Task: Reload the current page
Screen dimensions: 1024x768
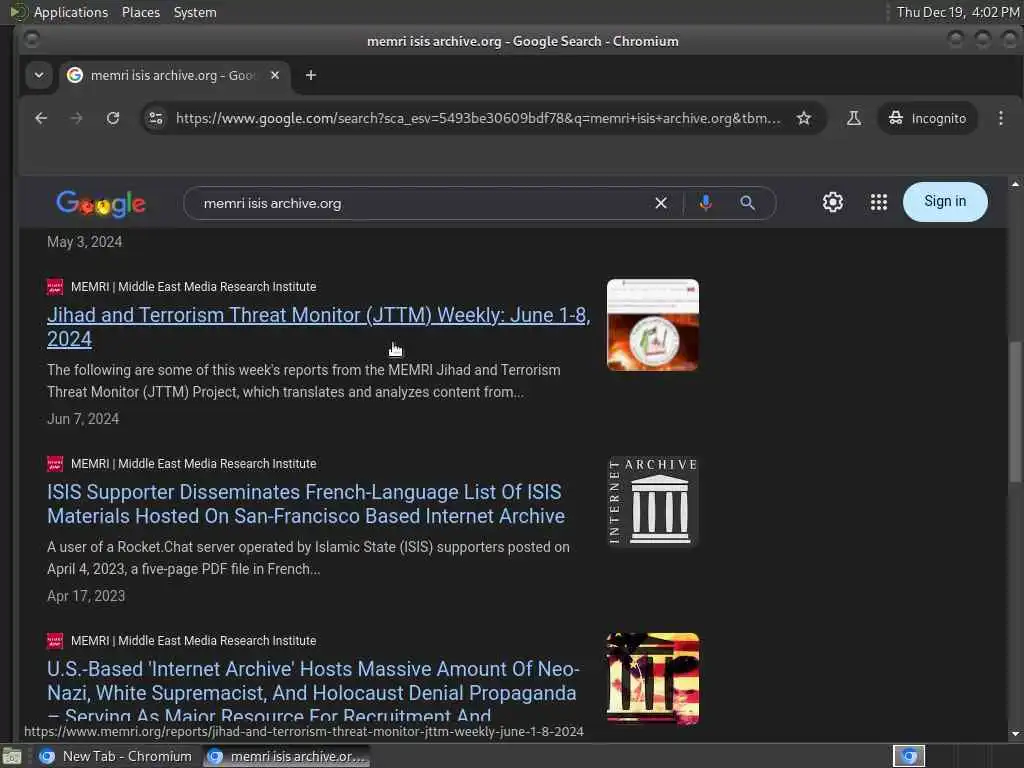Action: point(113,118)
